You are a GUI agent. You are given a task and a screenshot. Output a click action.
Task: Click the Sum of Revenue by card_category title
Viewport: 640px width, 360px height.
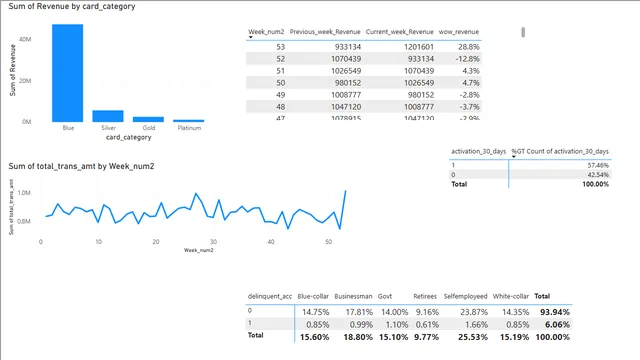point(72,6)
